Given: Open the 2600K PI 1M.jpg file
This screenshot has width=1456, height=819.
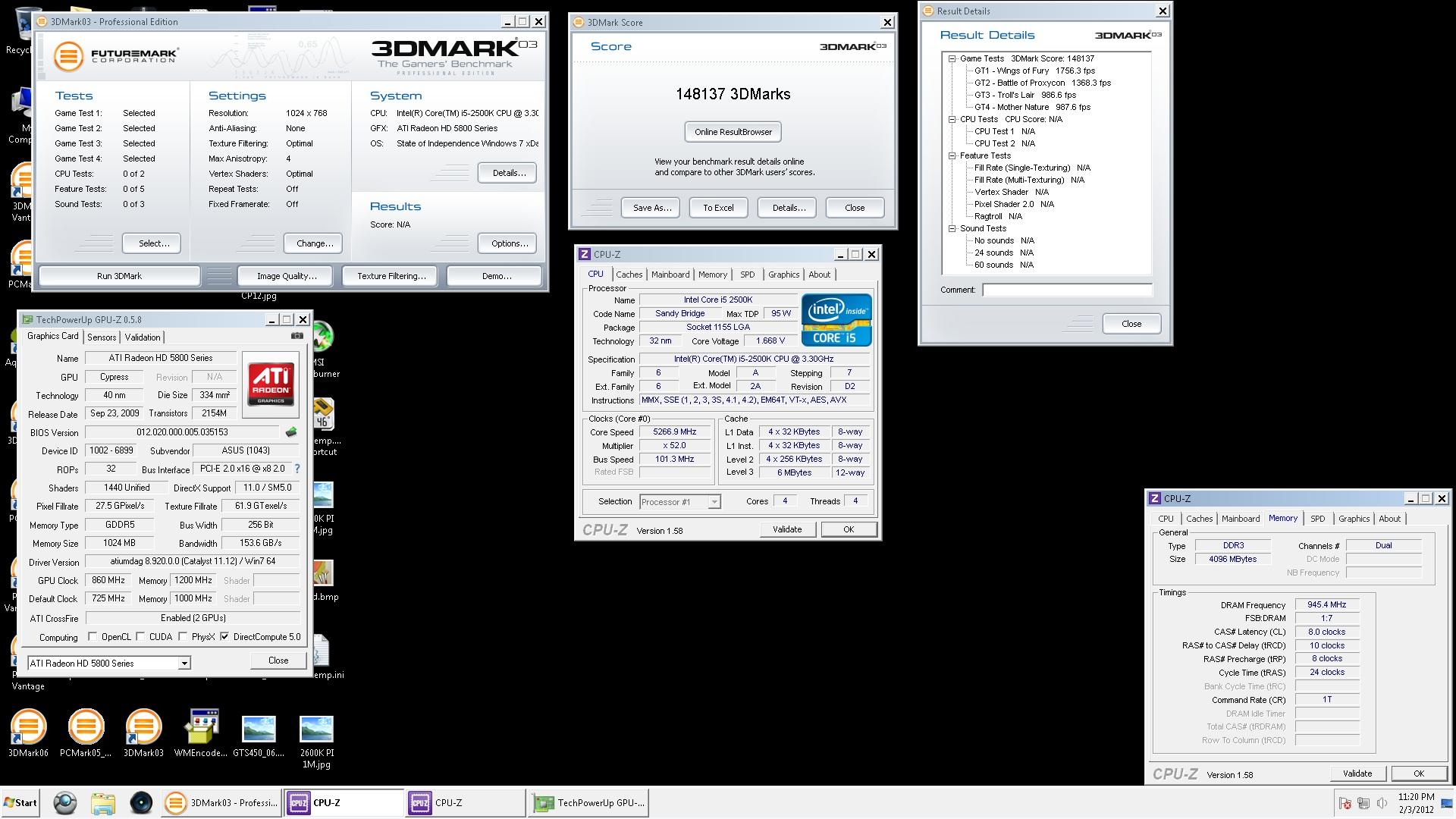Looking at the screenshot, I should click(x=316, y=742).
